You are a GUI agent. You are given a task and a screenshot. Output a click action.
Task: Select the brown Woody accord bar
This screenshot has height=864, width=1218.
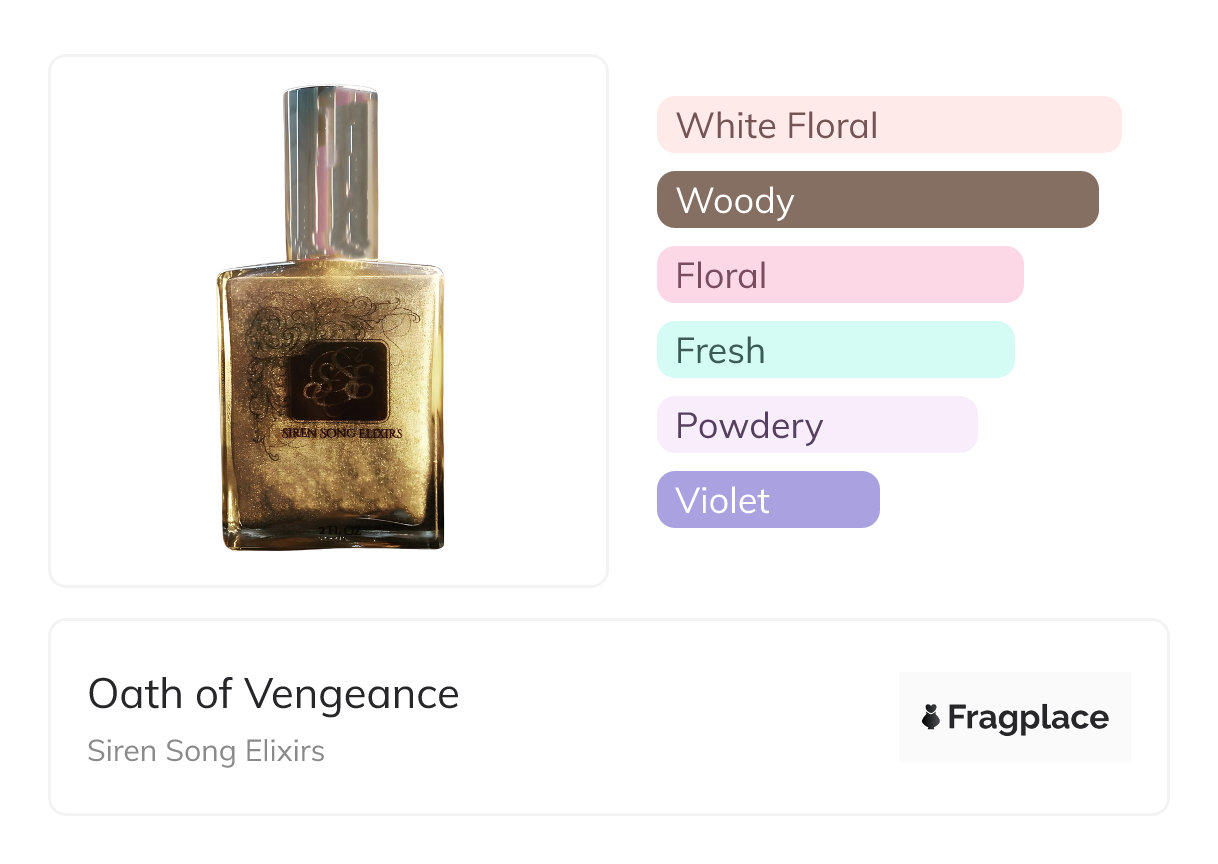pos(877,200)
